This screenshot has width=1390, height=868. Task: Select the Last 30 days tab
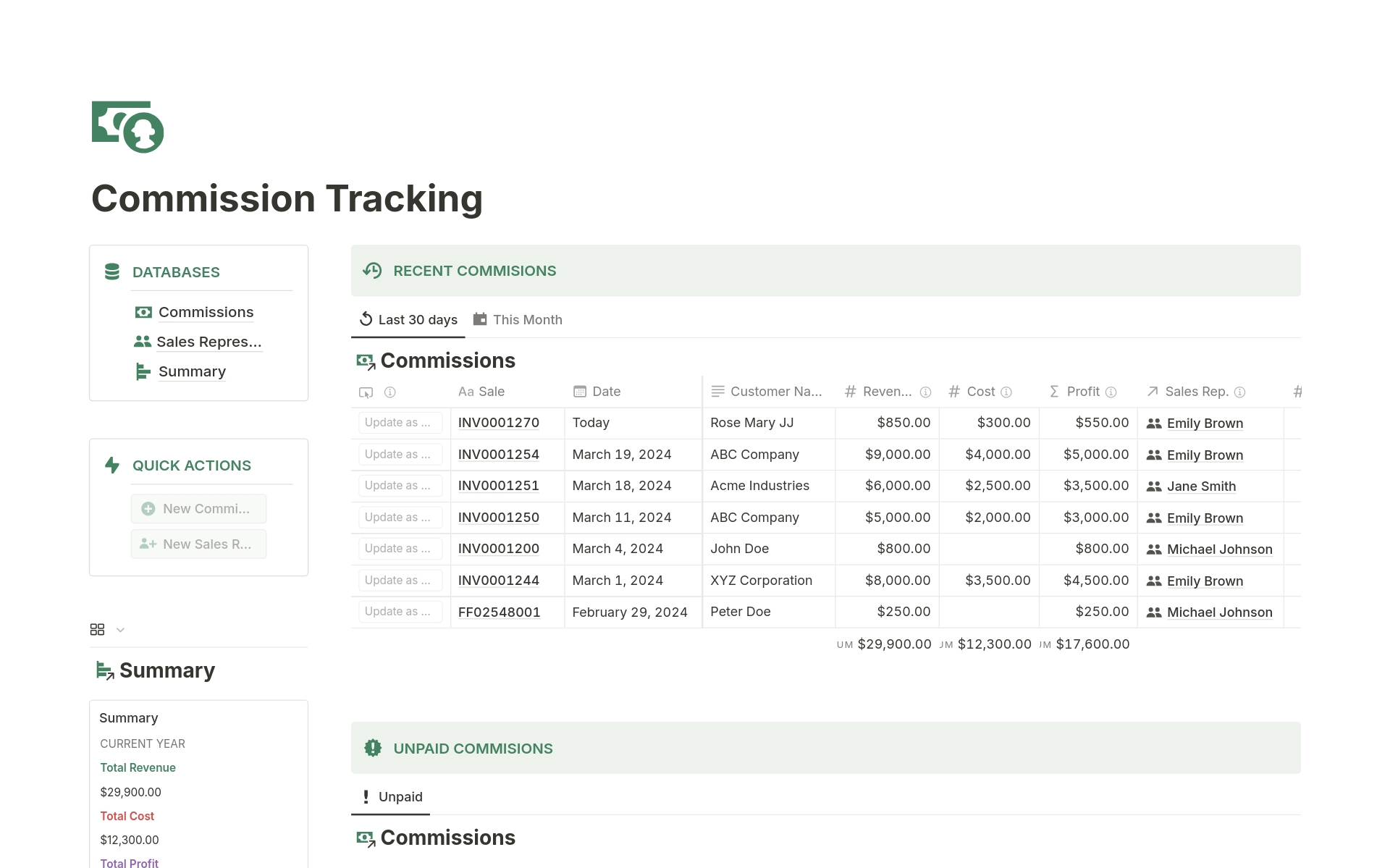pos(409,320)
